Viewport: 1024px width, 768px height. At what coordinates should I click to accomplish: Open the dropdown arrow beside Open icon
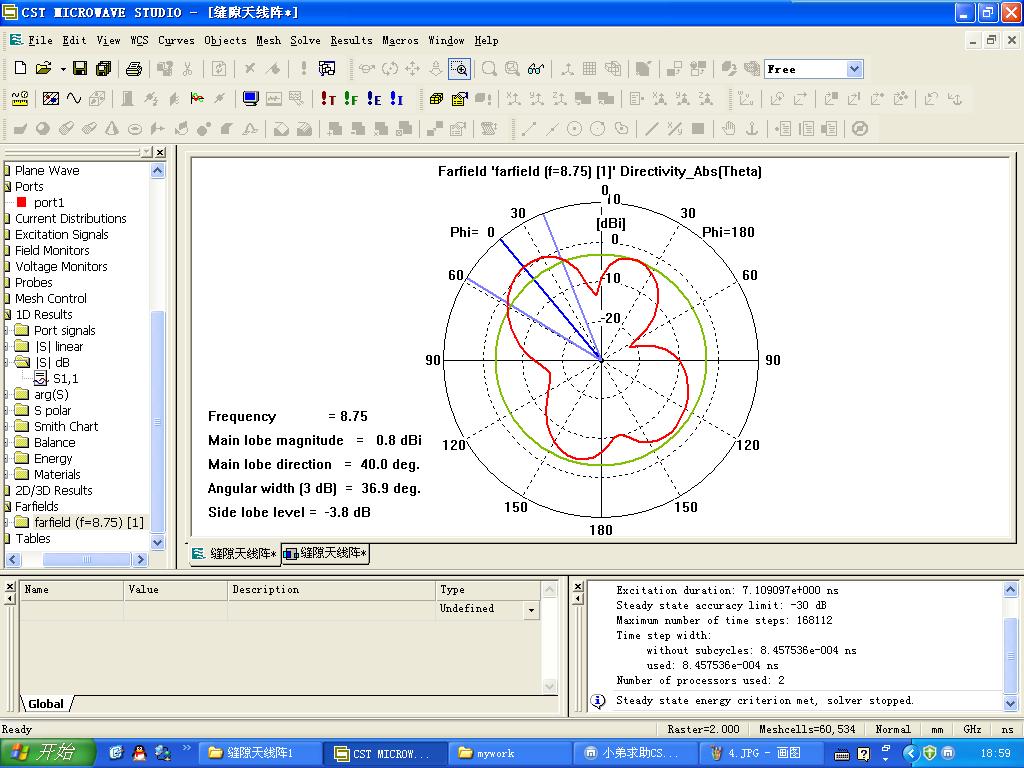(63, 69)
